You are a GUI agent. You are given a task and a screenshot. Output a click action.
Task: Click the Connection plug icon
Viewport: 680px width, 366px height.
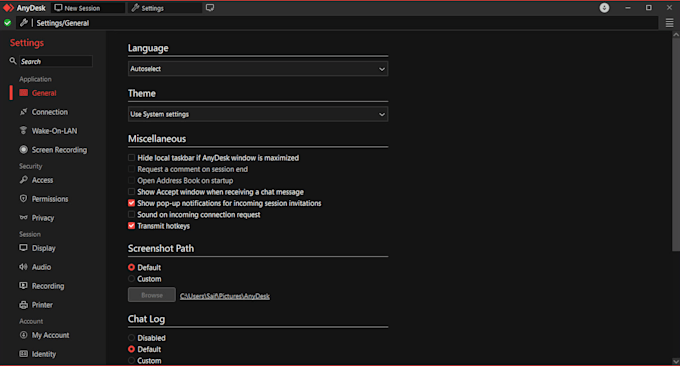point(23,112)
